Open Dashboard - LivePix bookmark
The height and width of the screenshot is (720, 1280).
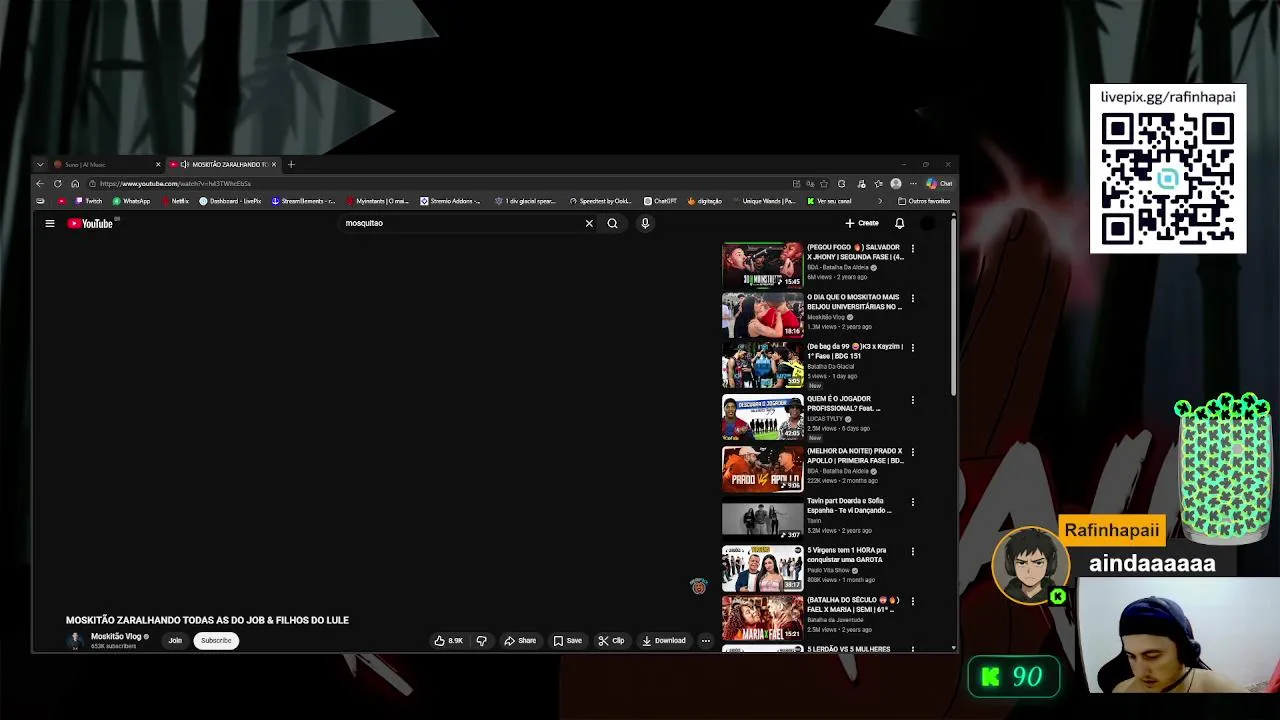click(x=230, y=201)
